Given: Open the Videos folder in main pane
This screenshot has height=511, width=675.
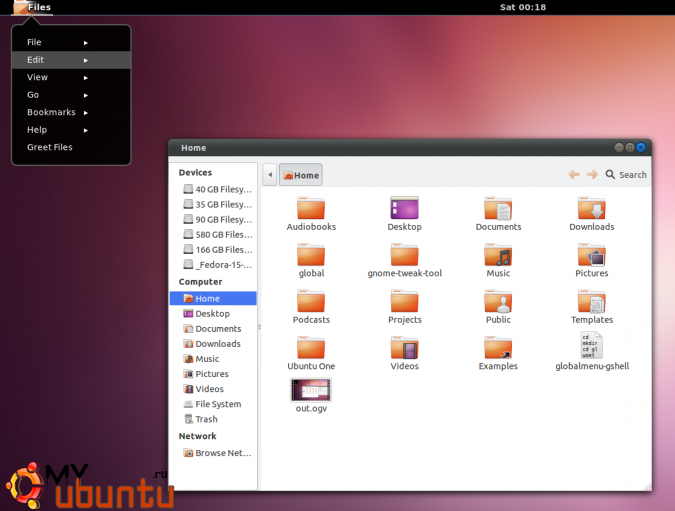Looking at the screenshot, I should (x=404, y=348).
